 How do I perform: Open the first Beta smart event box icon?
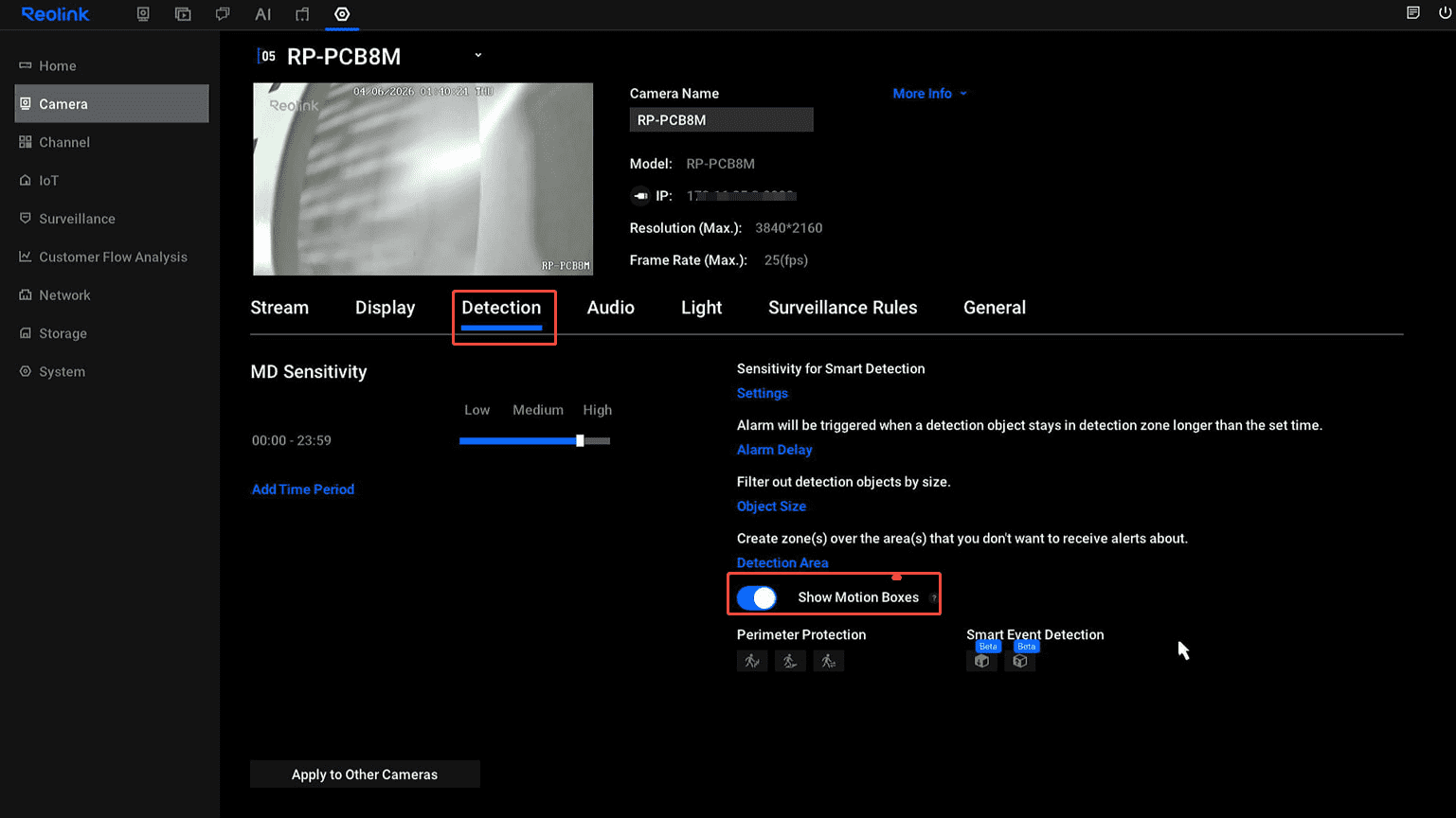tap(981, 661)
